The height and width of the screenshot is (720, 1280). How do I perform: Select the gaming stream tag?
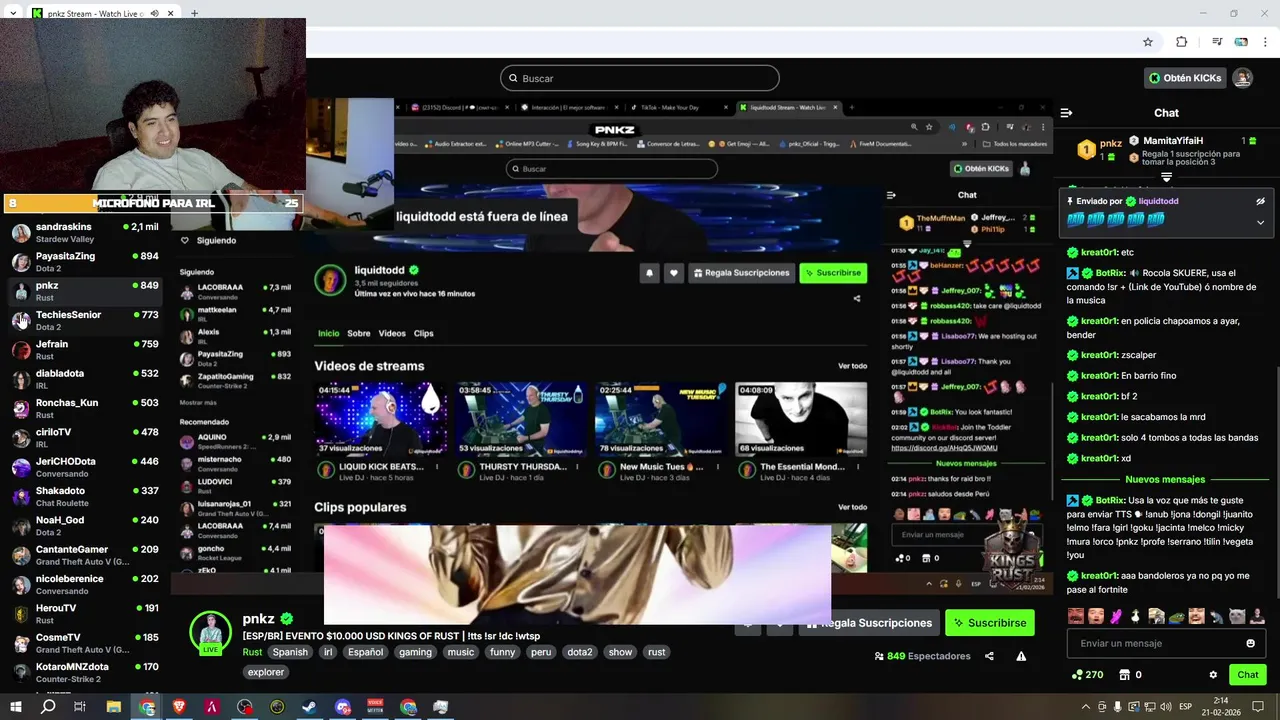point(415,652)
